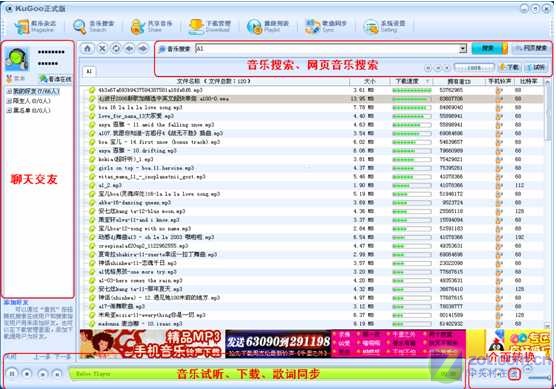Stop loading with the X navigation icon

102,49
